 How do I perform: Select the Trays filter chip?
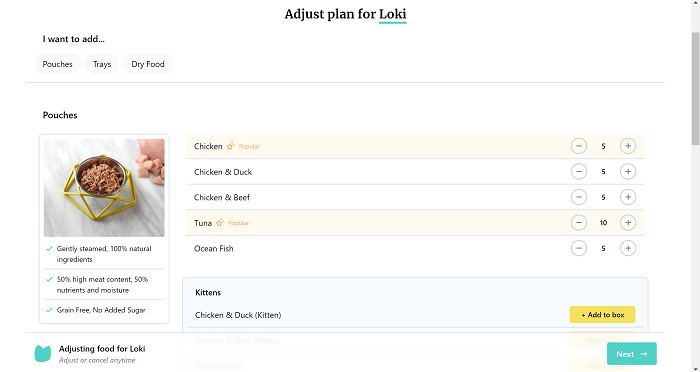pyautogui.click(x=102, y=64)
